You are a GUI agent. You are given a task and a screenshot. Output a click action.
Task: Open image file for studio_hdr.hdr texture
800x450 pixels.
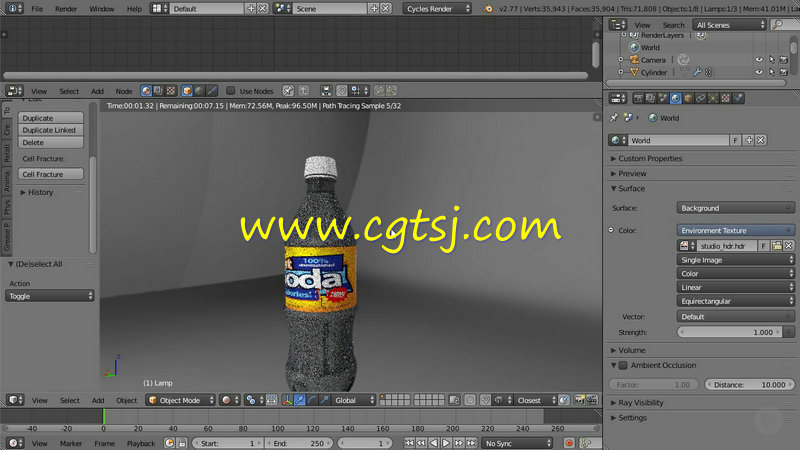[777, 246]
